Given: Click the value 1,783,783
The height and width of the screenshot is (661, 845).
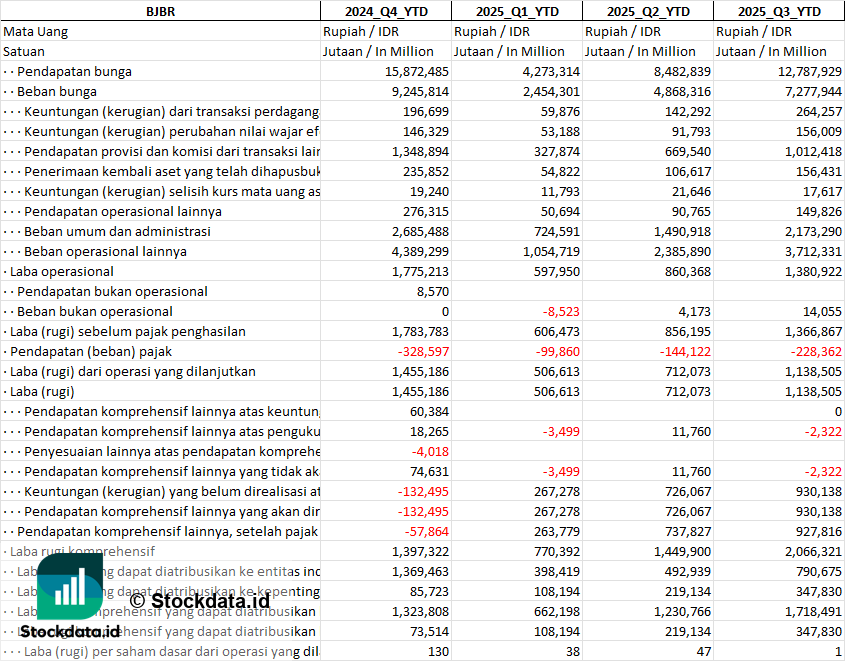Looking at the screenshot, I should [420, 331].
